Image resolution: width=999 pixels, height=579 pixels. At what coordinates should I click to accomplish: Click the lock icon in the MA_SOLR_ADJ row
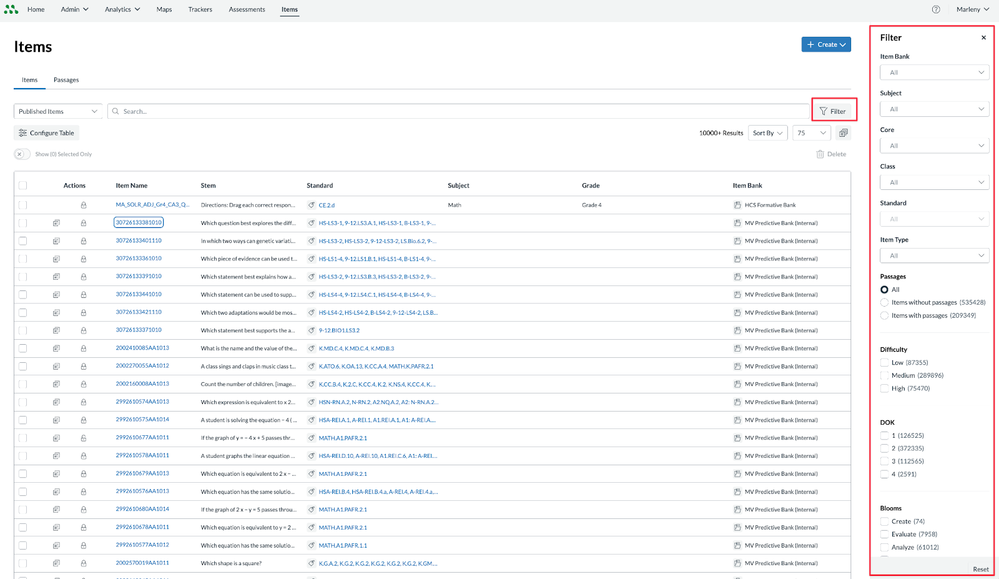[x=84, y=204]
